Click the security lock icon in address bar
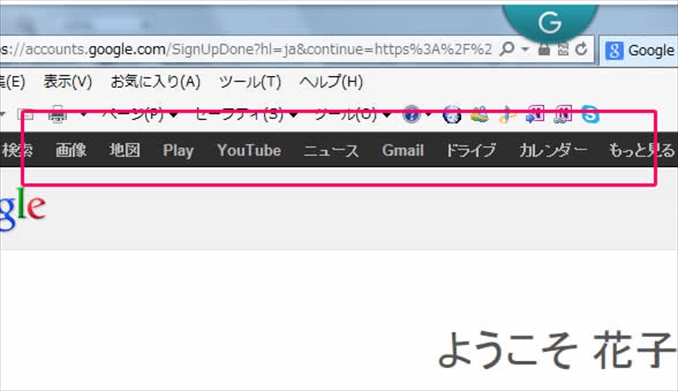The width and height of the screenshot is (678, 391). 544,49
